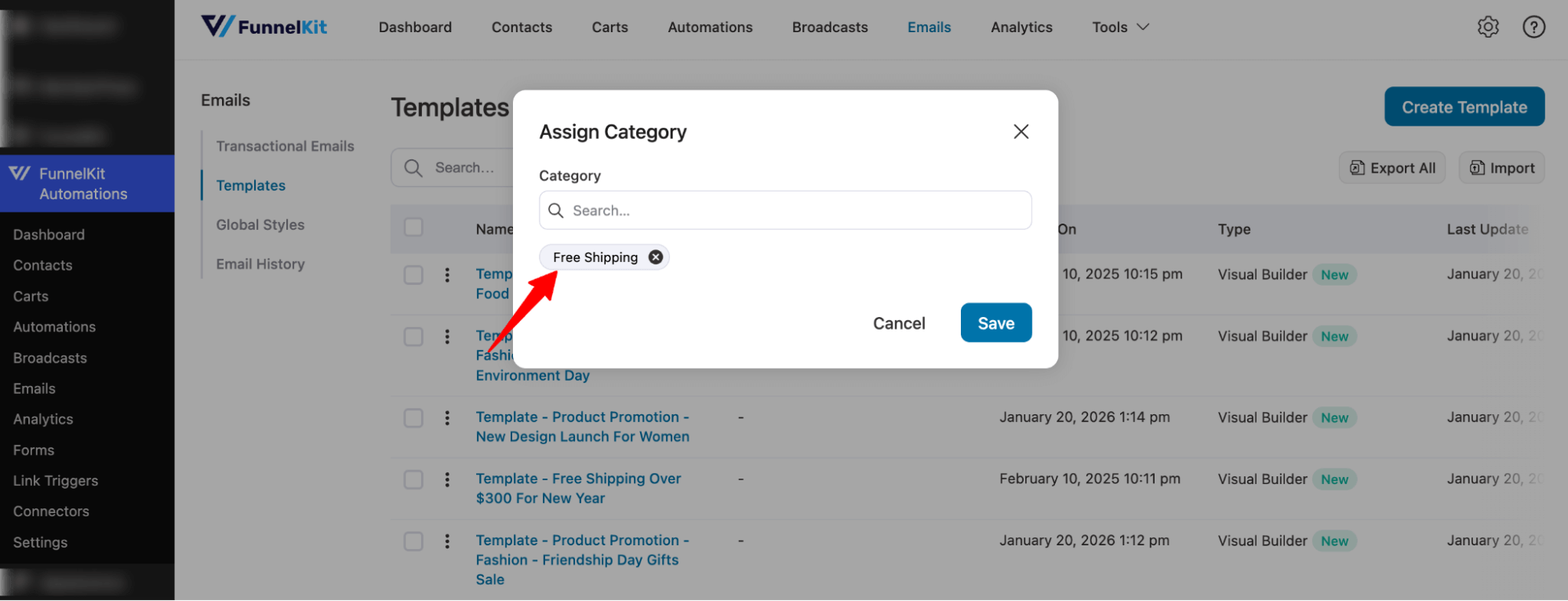Remove the Free Shipping category chip
Image resolution: width=1568 pixels, height=601 pixels.
(x=656, y=257)
